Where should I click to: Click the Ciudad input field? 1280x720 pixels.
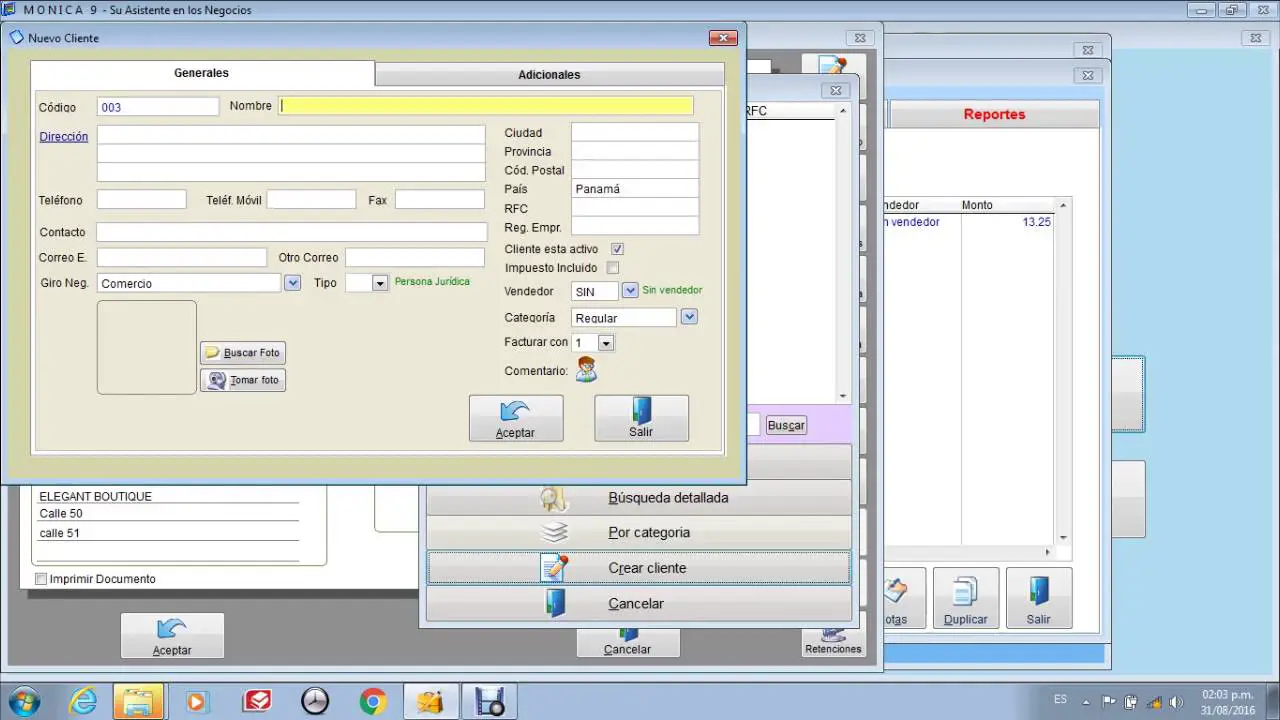[635, 132]
